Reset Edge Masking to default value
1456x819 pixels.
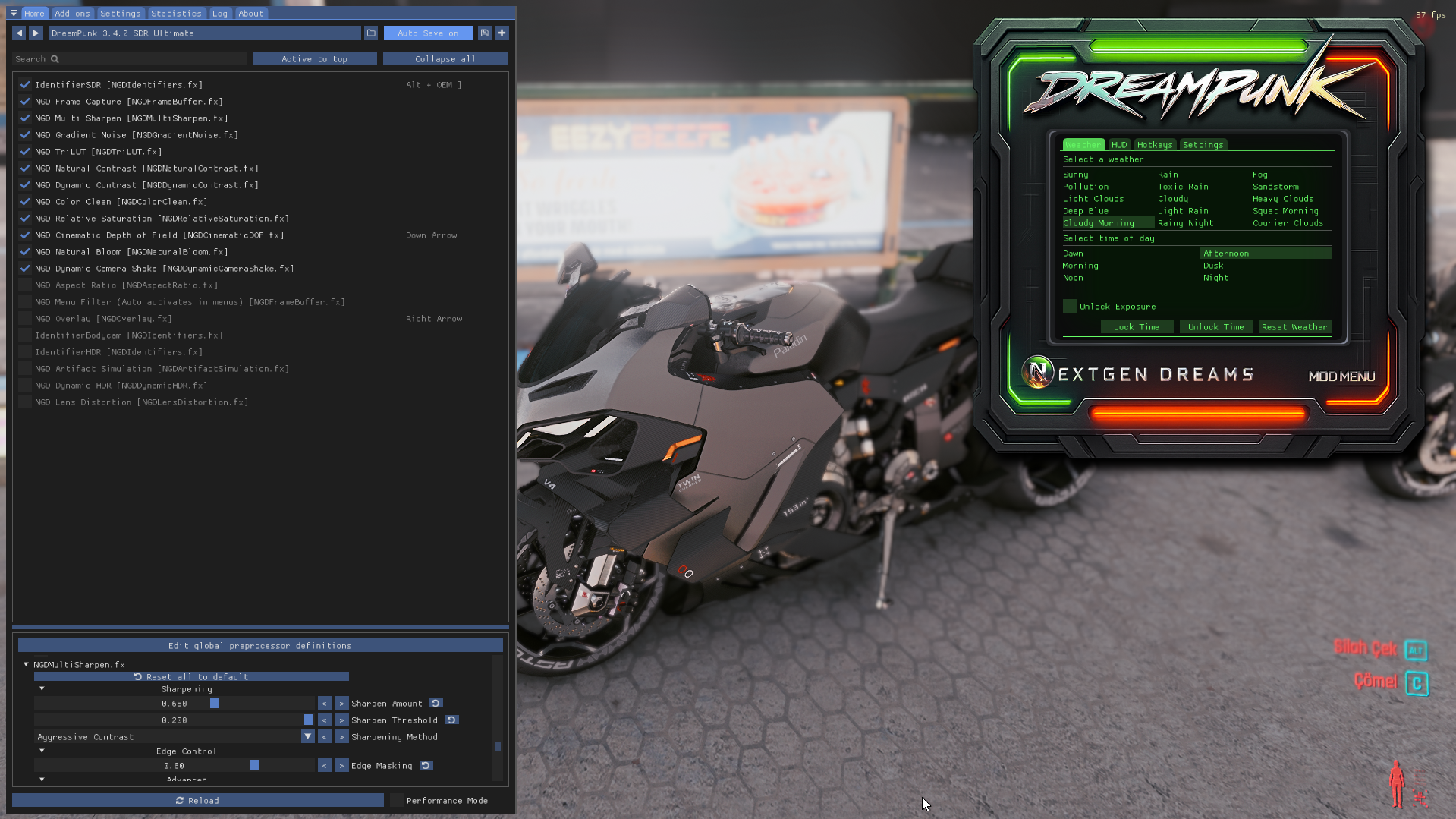click(426, 766)
